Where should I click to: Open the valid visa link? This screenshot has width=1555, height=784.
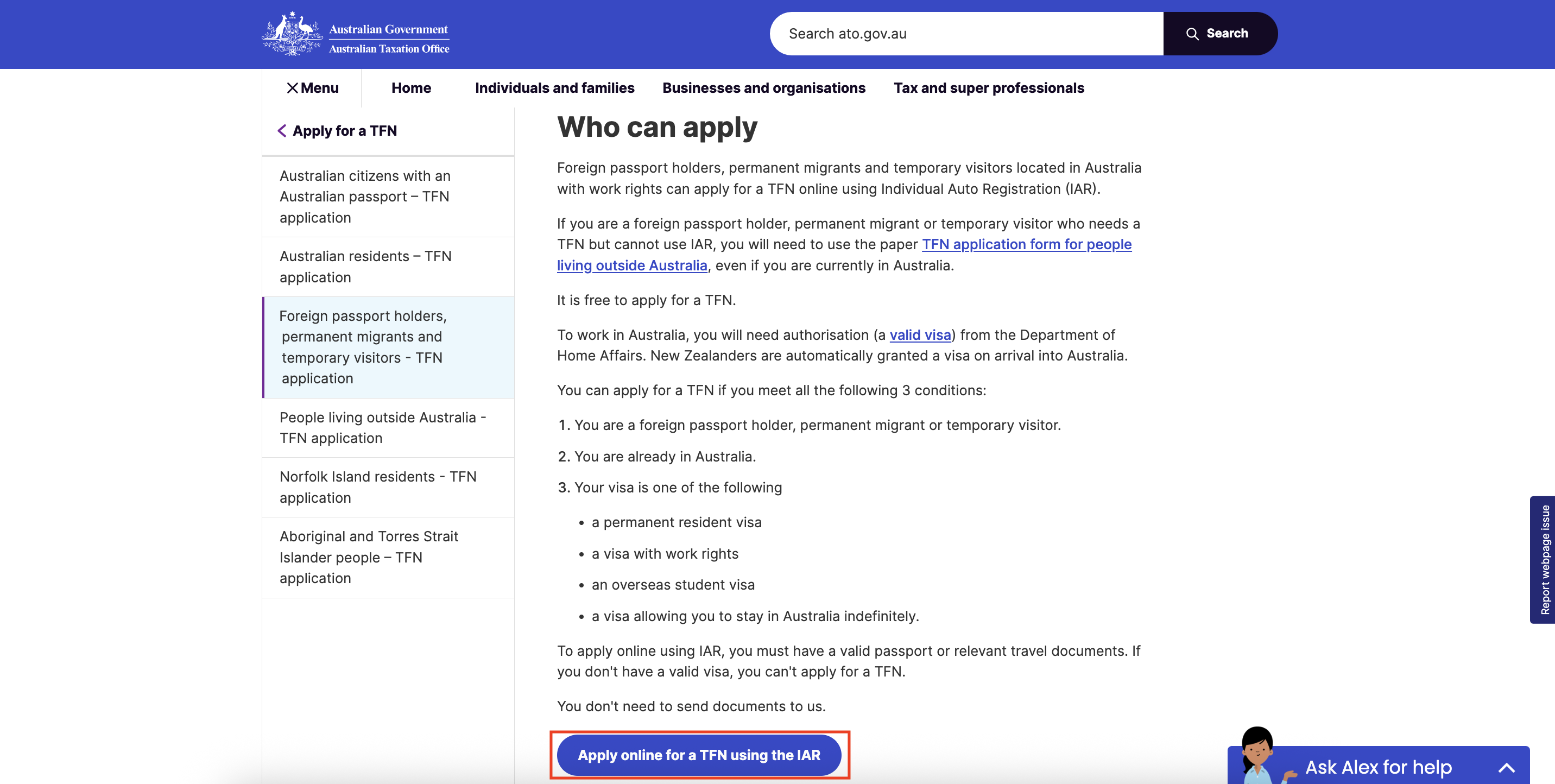(x=919, y=335)
